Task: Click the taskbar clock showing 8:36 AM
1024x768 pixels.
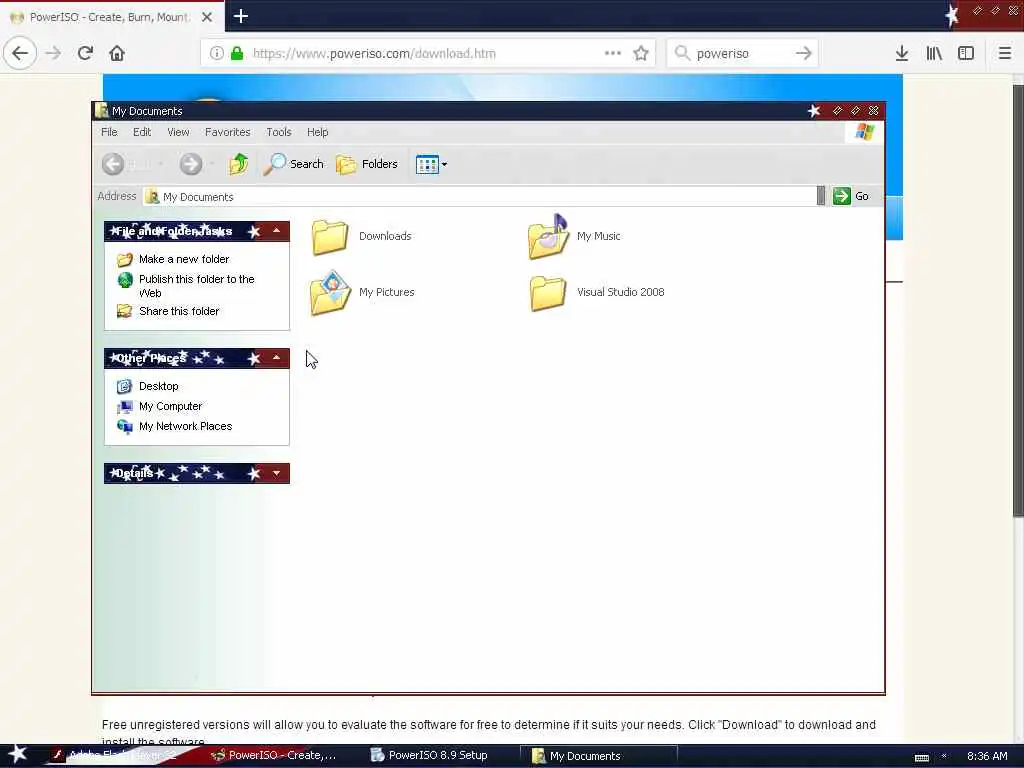Action: 987,756
